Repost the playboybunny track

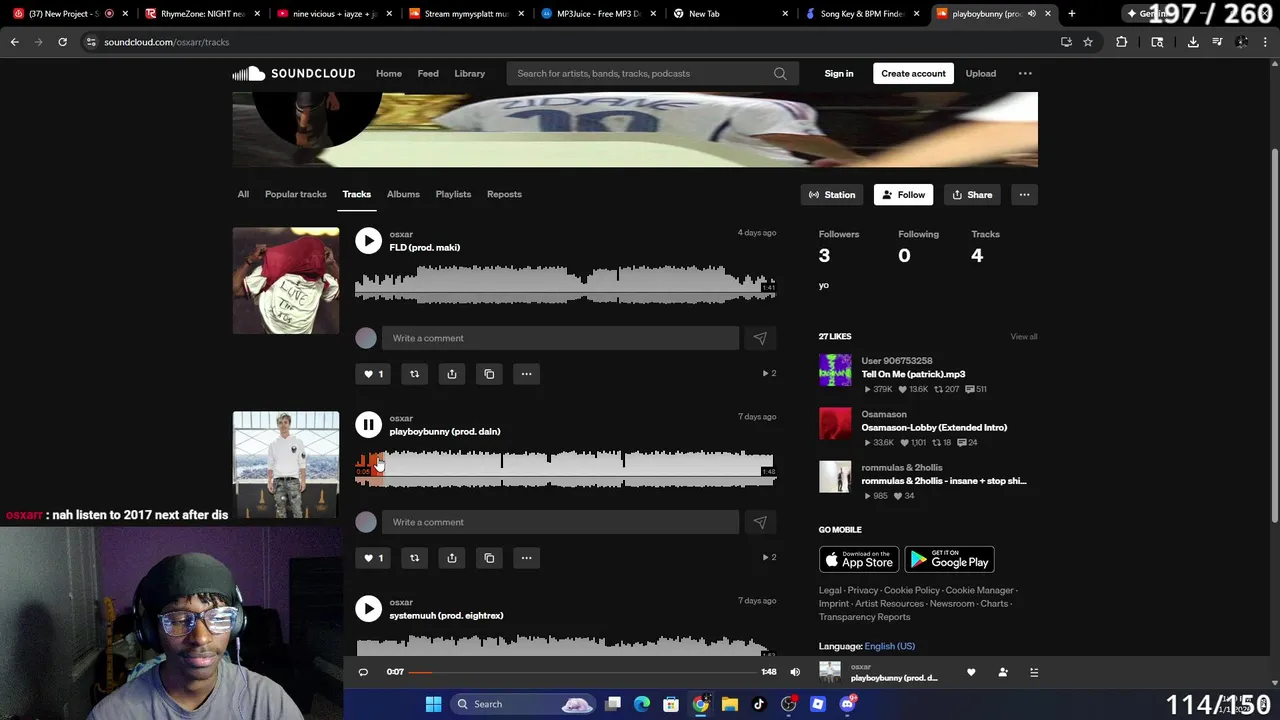click(414, 558)
